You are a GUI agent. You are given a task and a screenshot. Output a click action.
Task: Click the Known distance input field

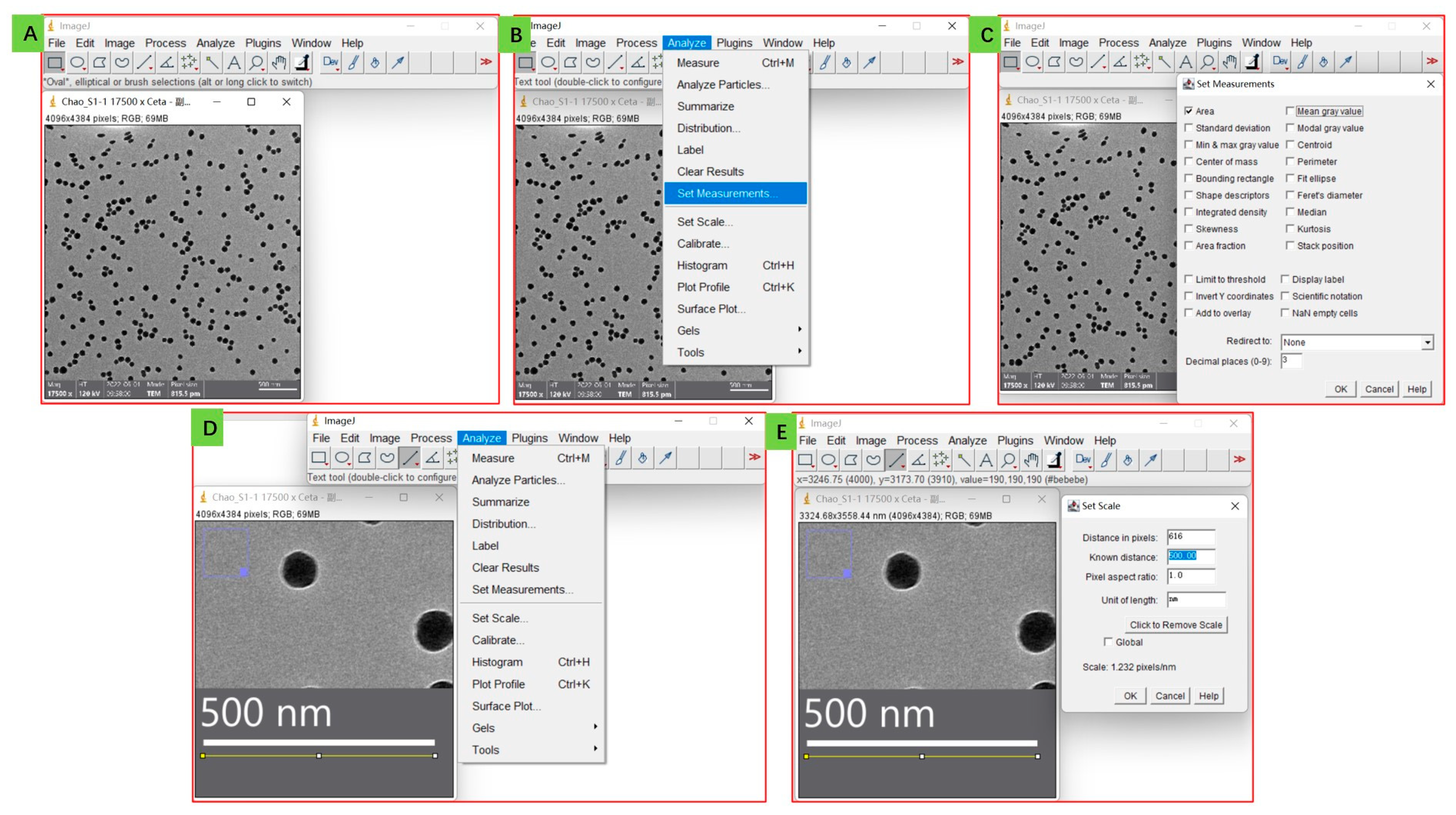click(1190, 556)
